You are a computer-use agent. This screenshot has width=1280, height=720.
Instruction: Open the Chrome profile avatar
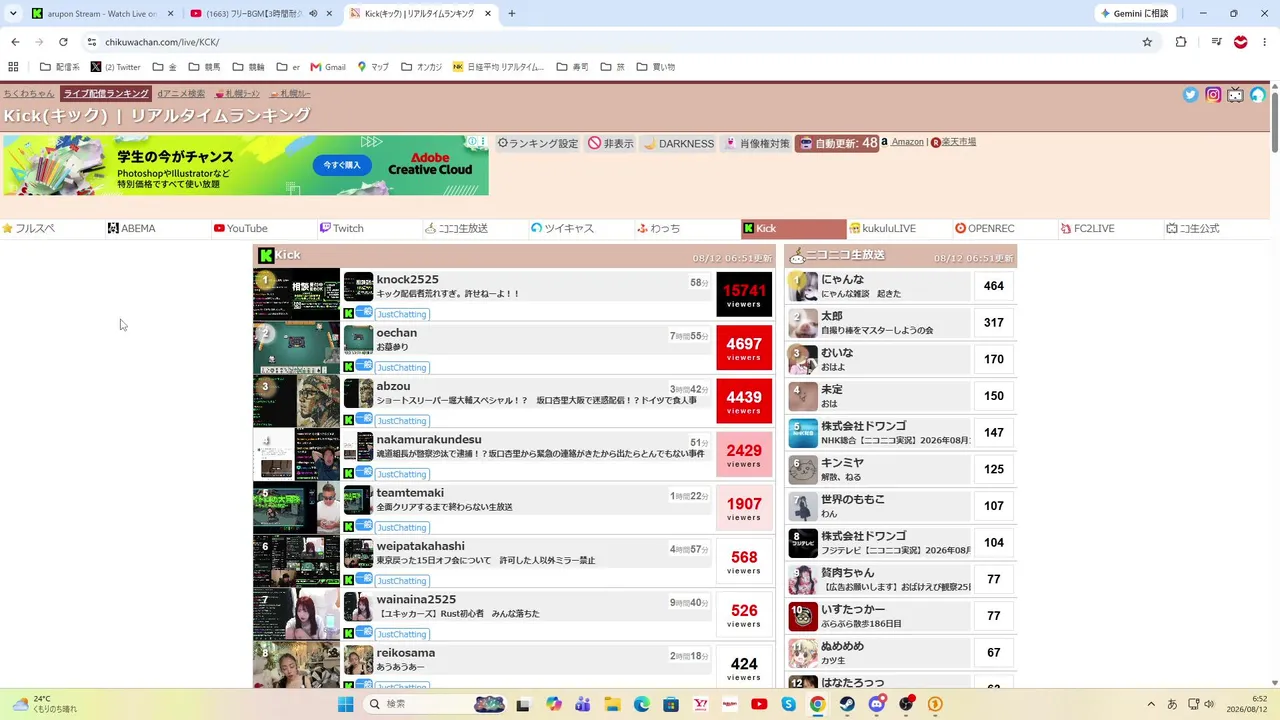pyautogui.click(x=1241, y=42)
